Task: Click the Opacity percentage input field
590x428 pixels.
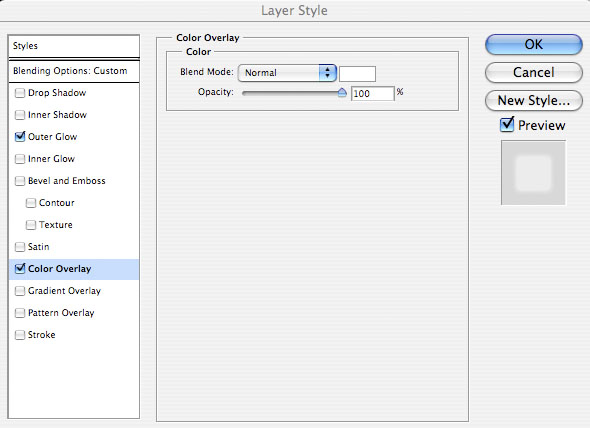Action: click(373, 93)
